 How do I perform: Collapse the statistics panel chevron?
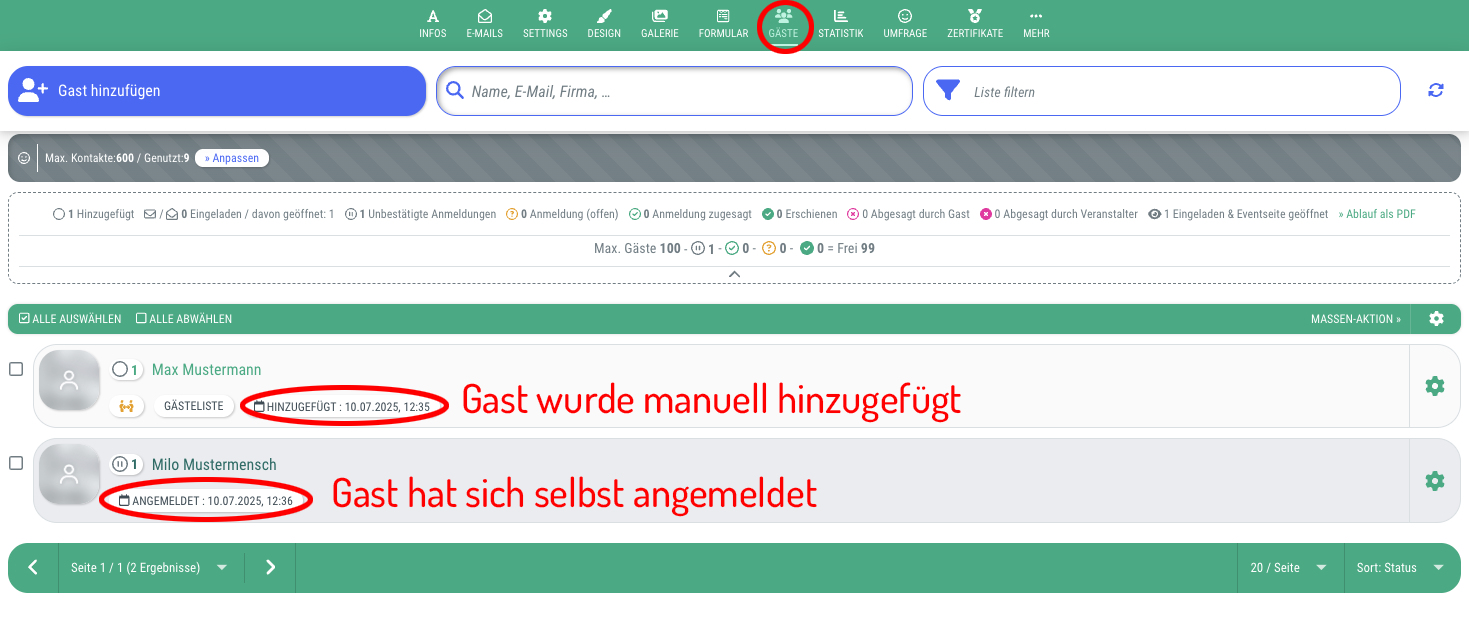[x=734, y=274]
